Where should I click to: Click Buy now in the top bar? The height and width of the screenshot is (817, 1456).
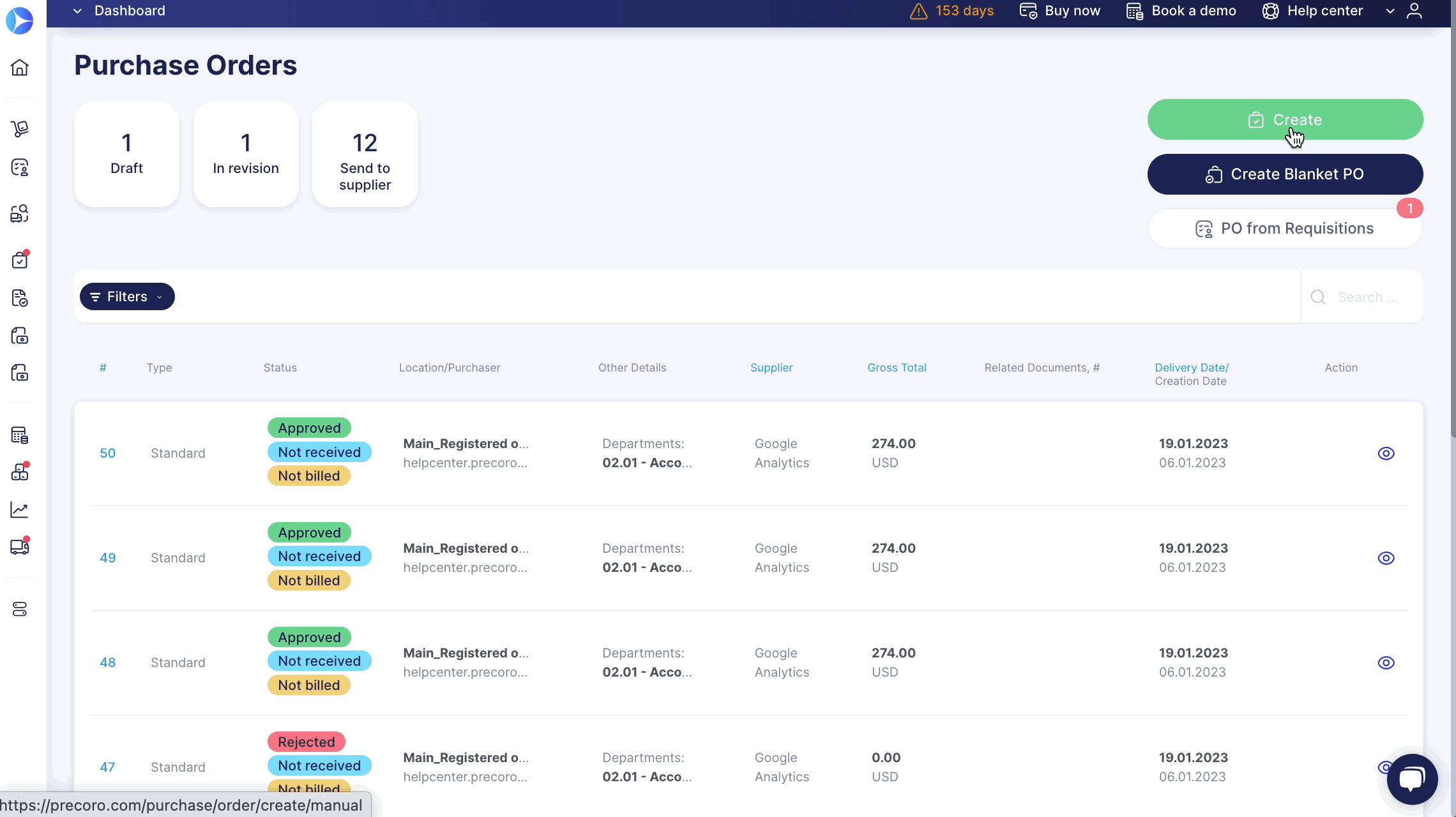click(1059, 11)
